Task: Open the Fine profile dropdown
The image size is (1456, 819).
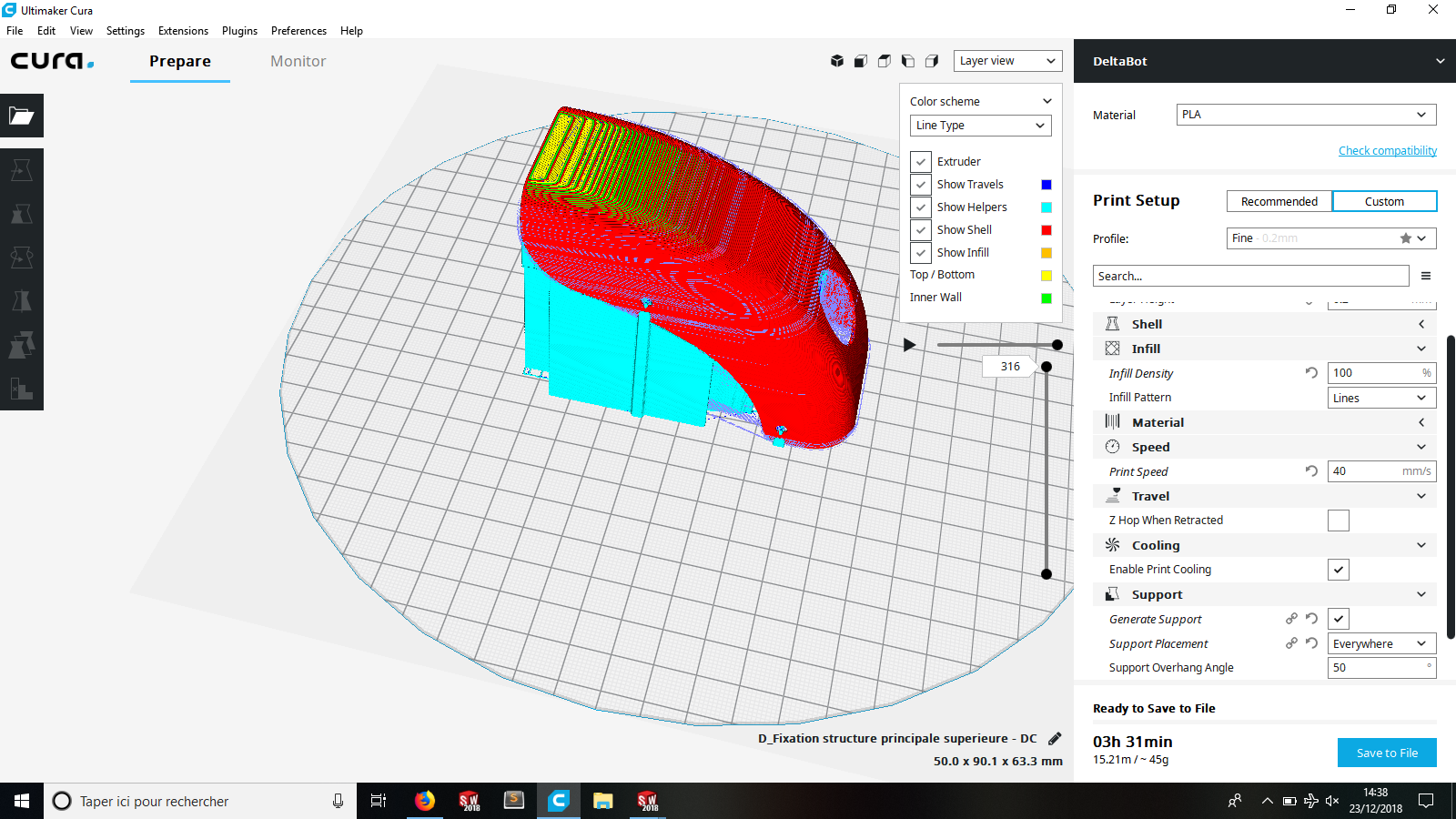Action: (1331, 238)
